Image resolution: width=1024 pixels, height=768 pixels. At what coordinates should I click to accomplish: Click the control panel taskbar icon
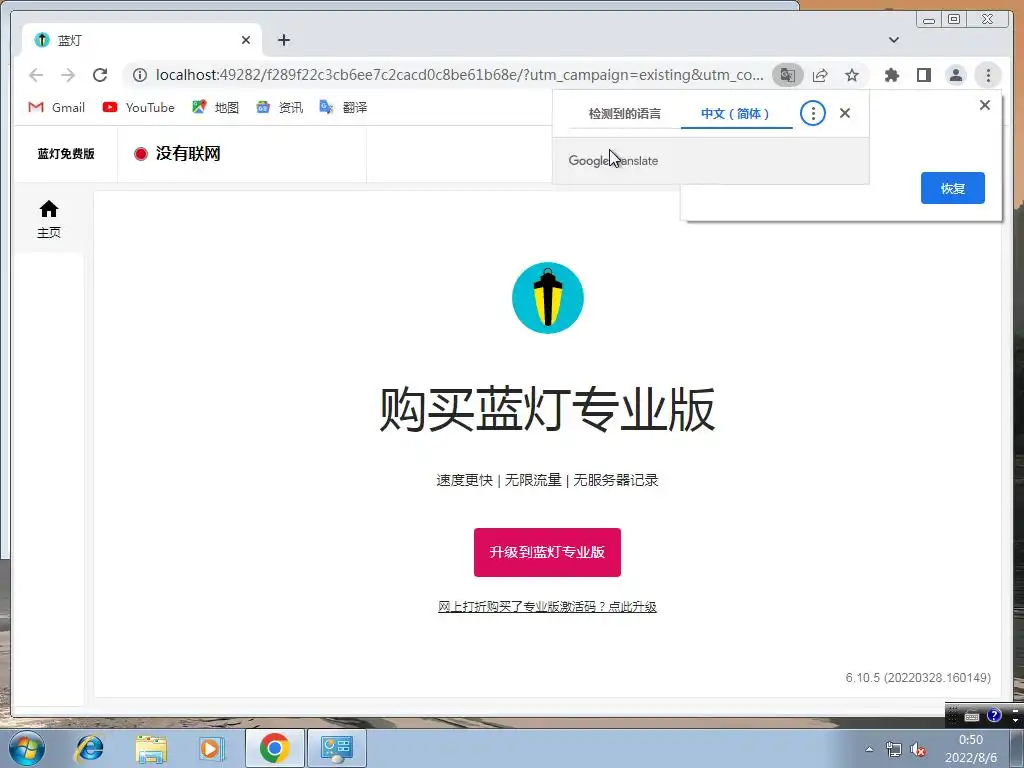click(336, 748)
